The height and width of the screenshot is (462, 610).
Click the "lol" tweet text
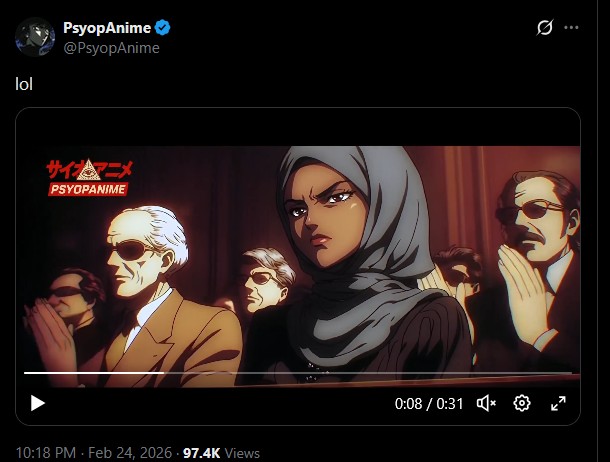[24, 84]
